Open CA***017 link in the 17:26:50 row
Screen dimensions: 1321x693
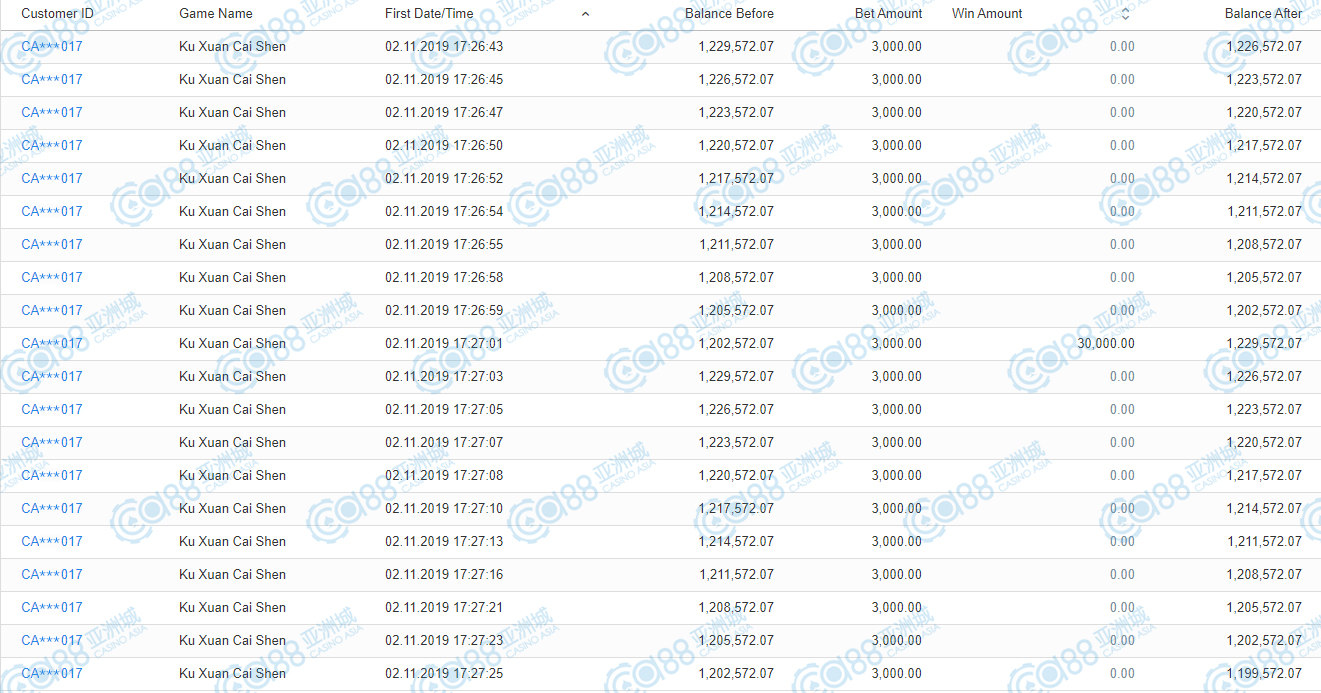click(x=52, y=145)
